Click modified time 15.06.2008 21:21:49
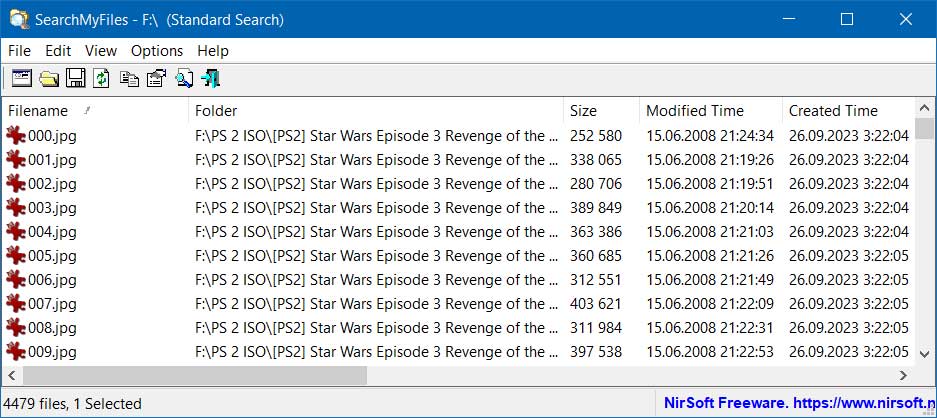Image resolution: width=937 pixels, height=418 pixels. 710,280
